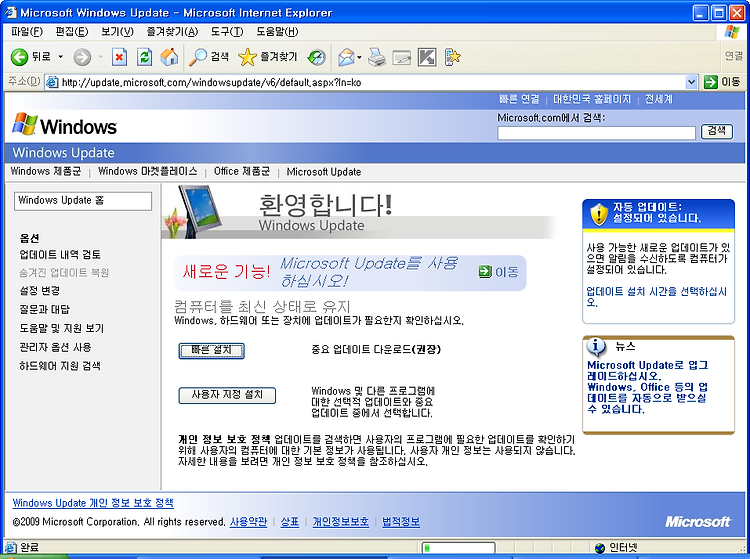The height and width of the screenshot is (559, 750).
Task: Open 업데이트 설치 시간을 선택하십시오 link
Action: tap(657, 296)
